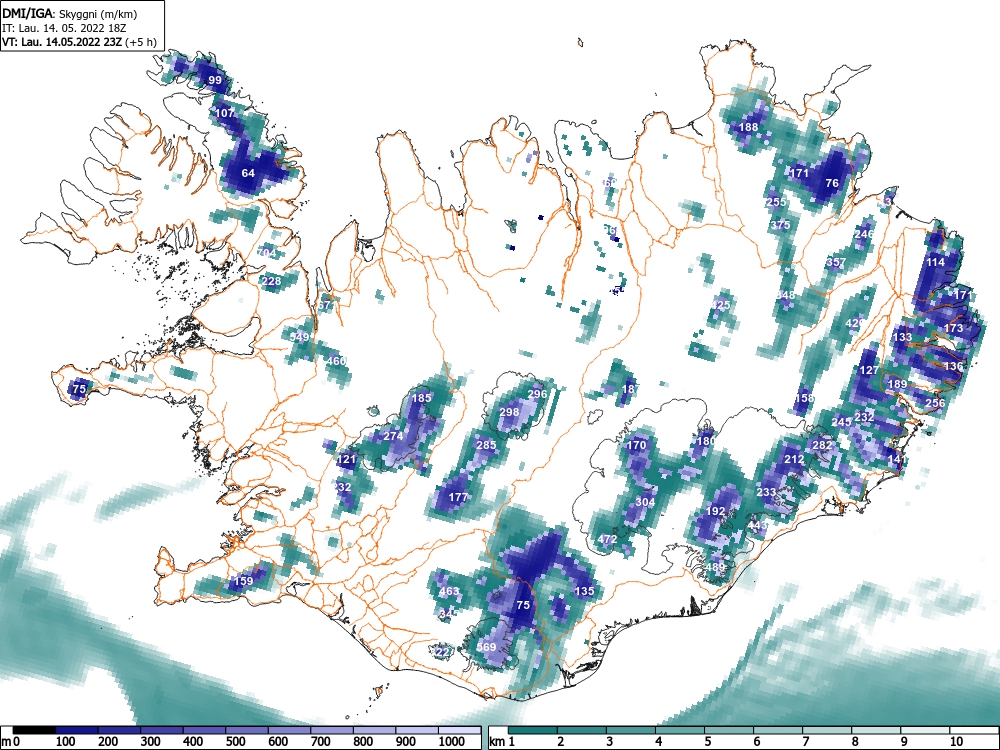Click the 159 value on Reykjanes peninsula
This screenshot has width=1000, height=750.
pyautogui.click(x=244, y=581)
